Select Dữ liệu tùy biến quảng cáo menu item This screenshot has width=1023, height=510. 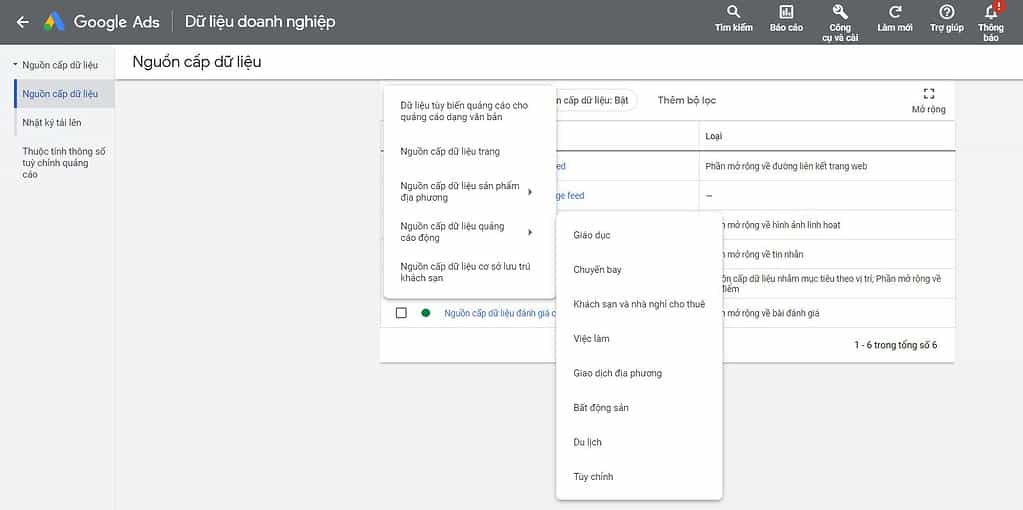470,112
